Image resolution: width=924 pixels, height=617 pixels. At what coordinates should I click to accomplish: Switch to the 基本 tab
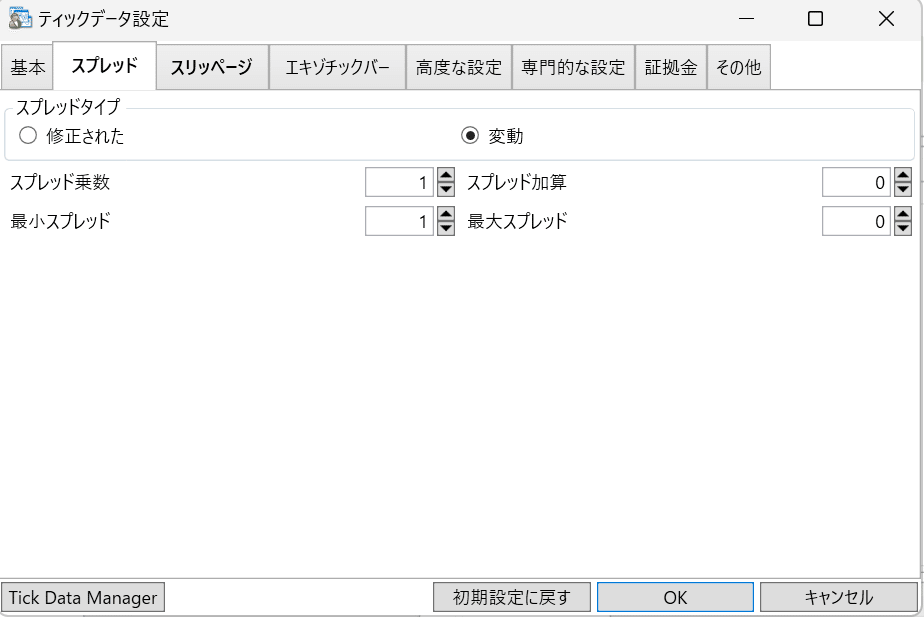[x=28, y=66]
